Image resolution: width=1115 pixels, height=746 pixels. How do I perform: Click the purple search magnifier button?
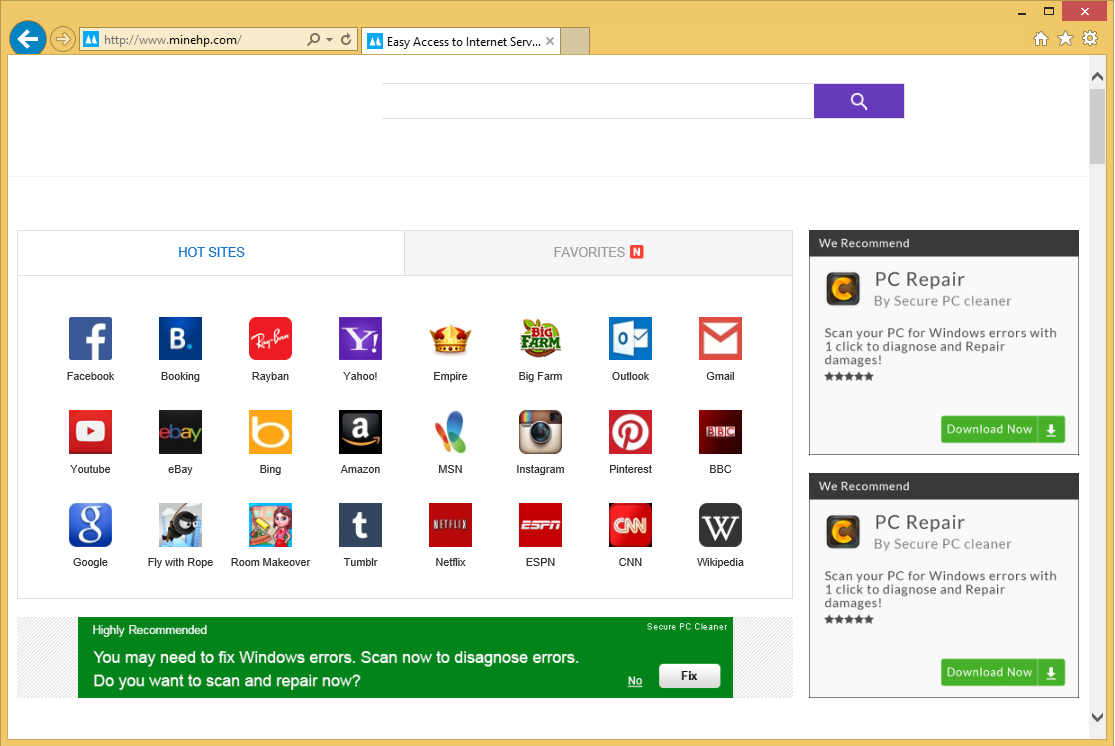click(x=858, y=101)
